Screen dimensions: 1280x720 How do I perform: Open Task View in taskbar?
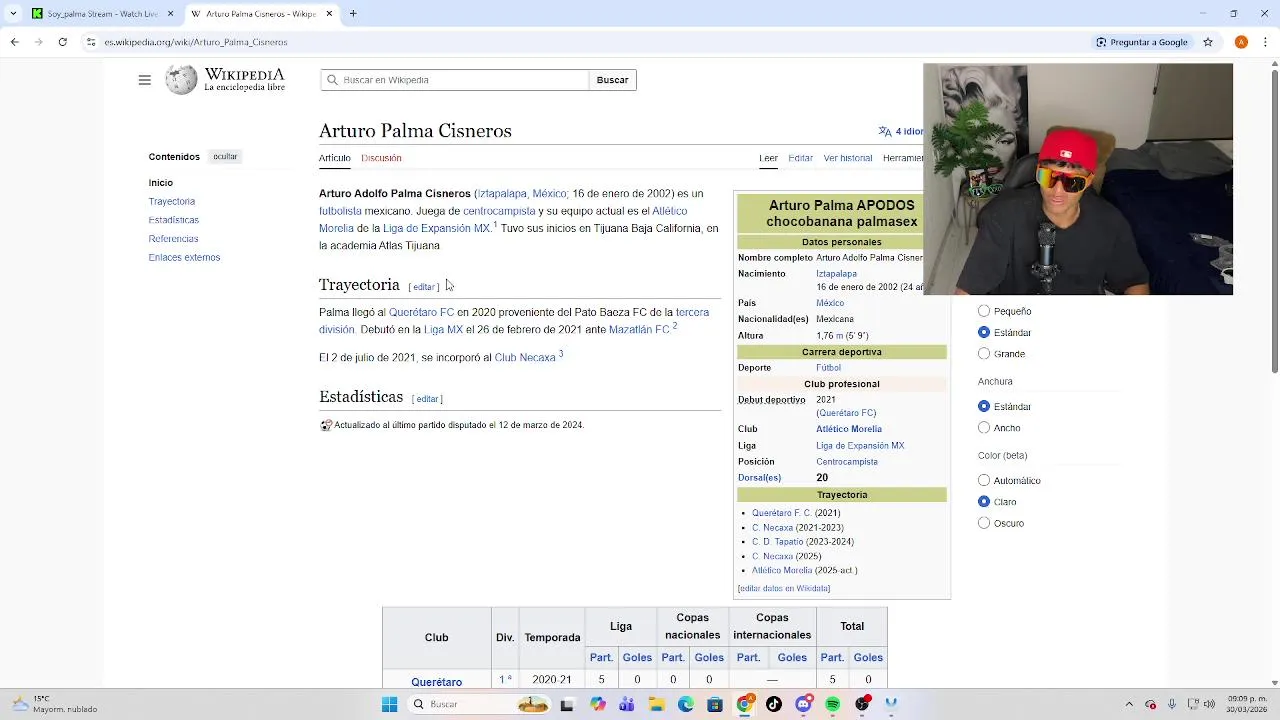coord(567,705)
